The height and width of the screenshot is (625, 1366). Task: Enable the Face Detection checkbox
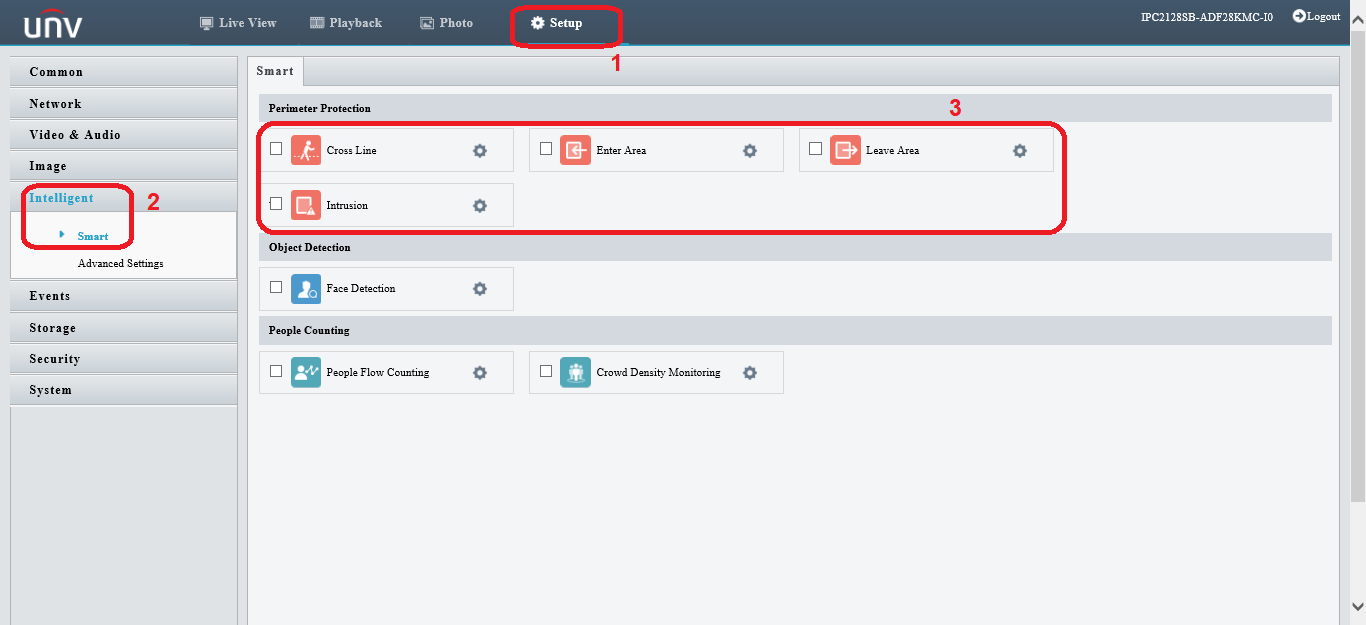(x=276, y=287)
